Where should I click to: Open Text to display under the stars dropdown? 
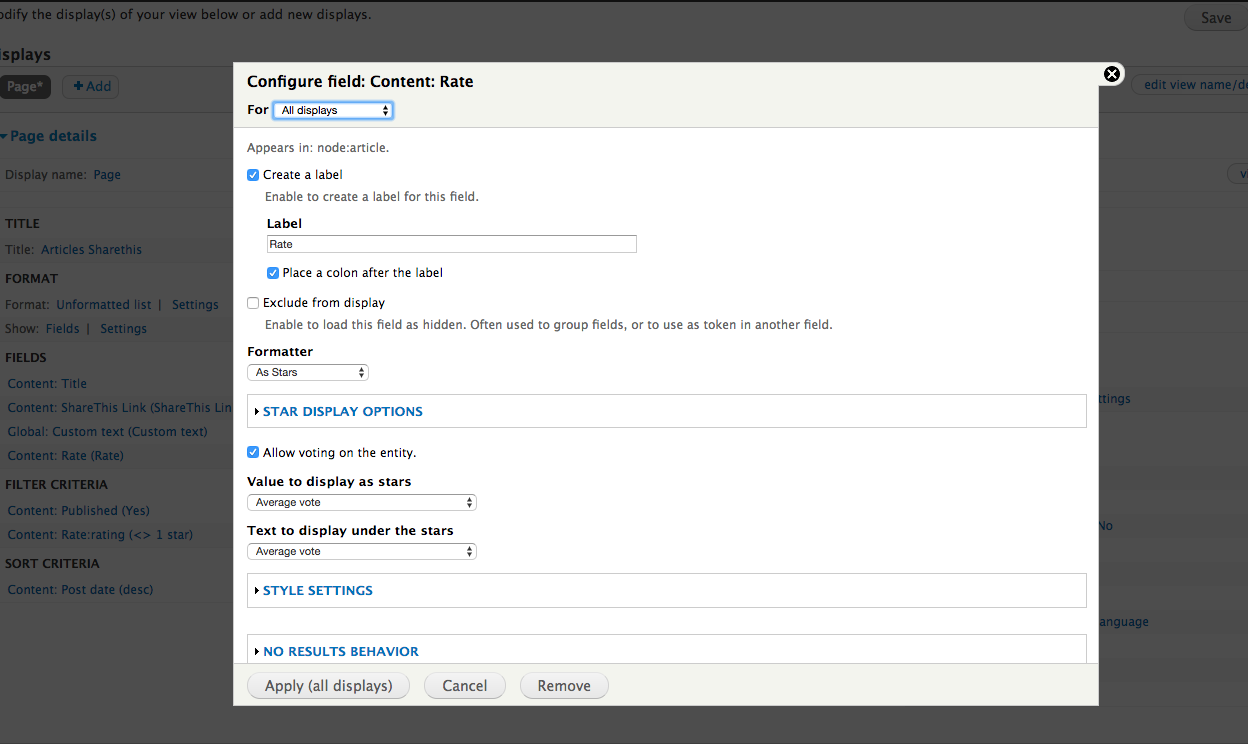(x=361, y=551)
